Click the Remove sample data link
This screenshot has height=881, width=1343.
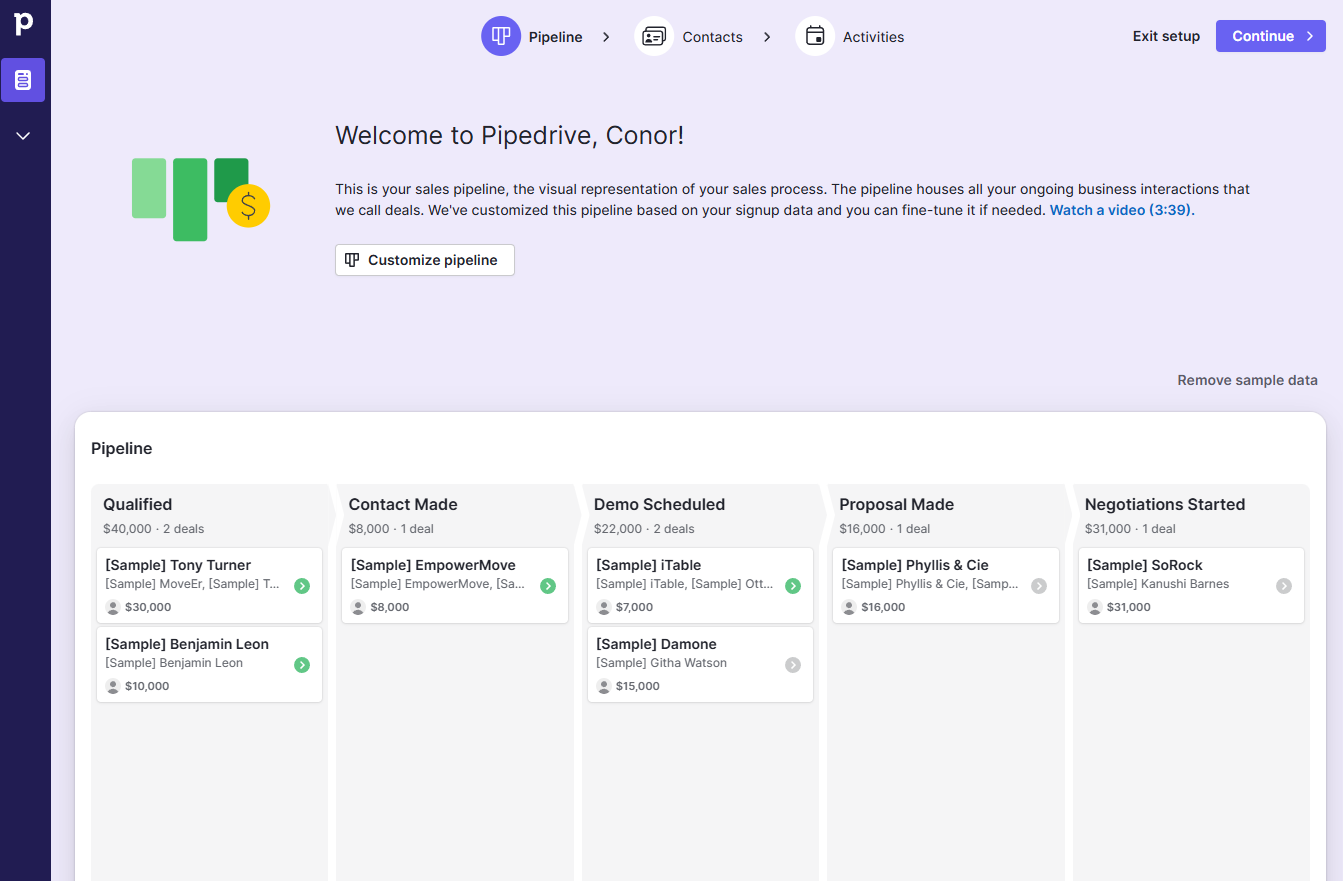[1247, 380]
